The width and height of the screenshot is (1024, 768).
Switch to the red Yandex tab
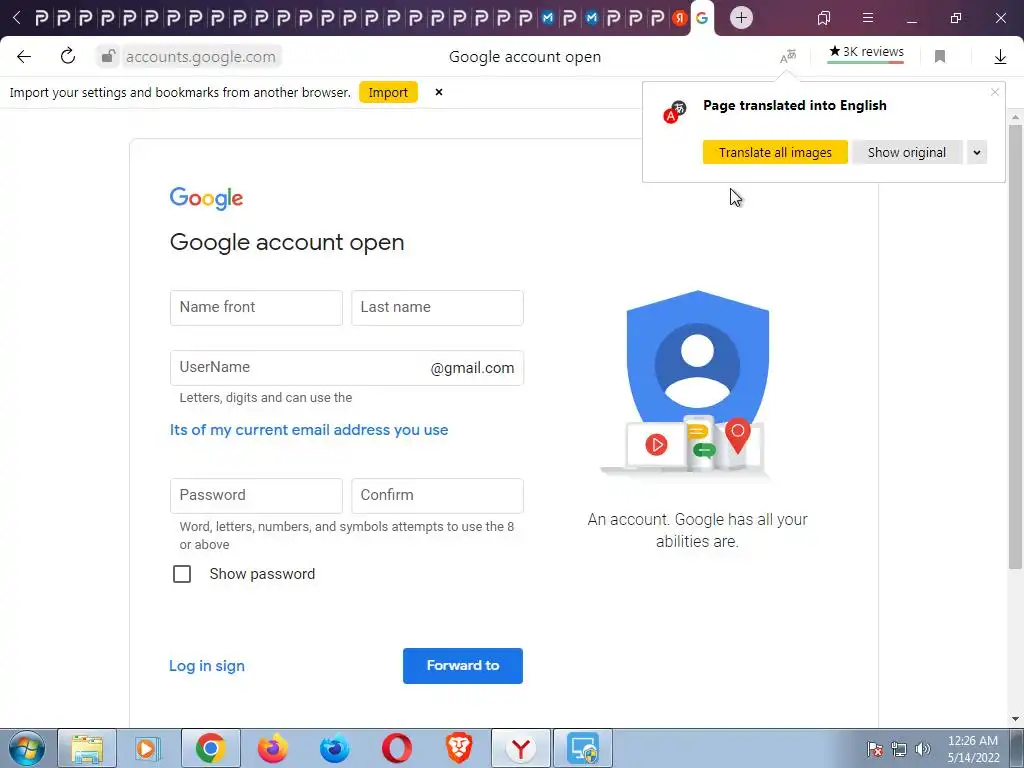pyautogui.click(x=680, y=18)
